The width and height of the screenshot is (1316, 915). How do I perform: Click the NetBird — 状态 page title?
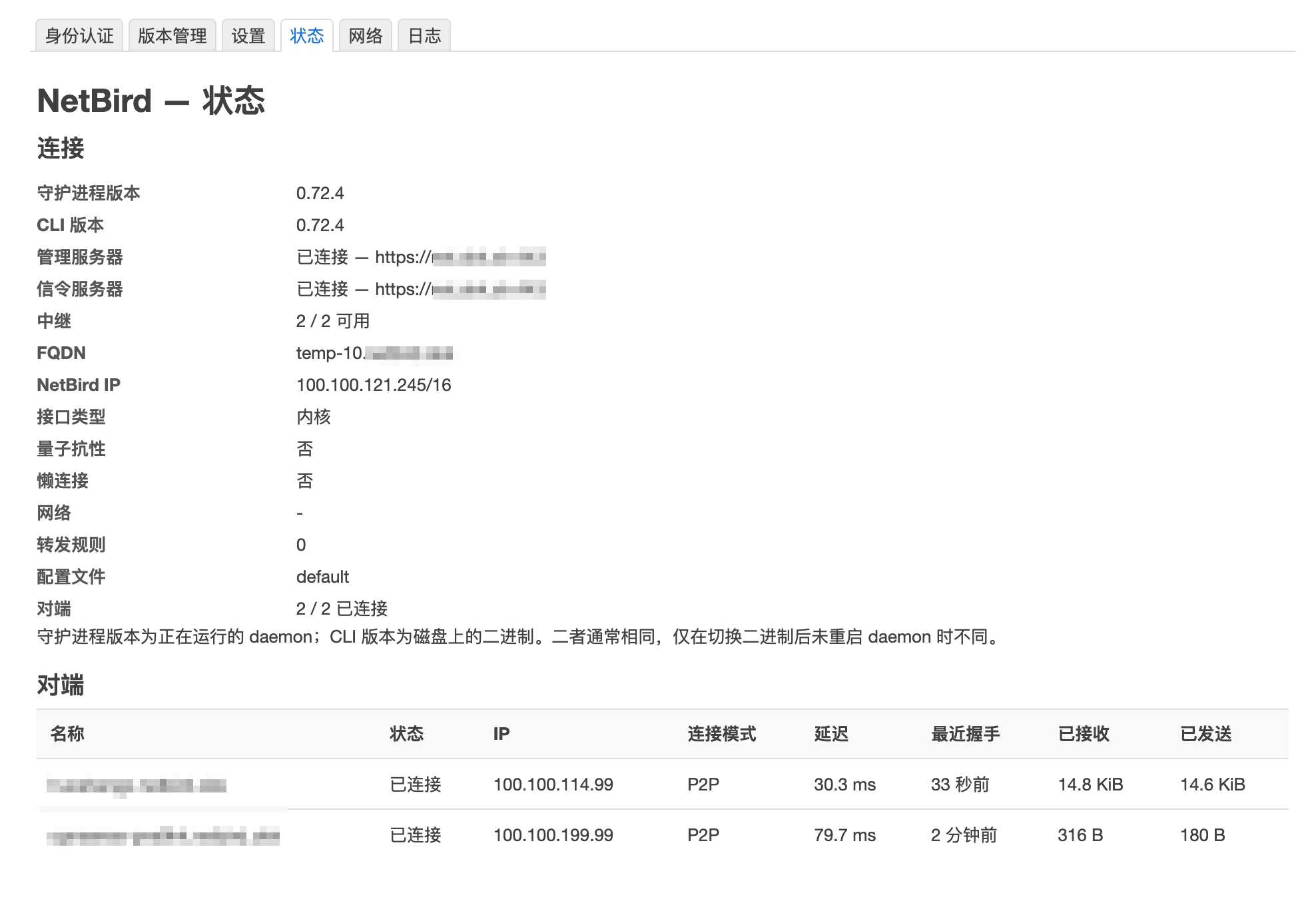coord(151,101)
